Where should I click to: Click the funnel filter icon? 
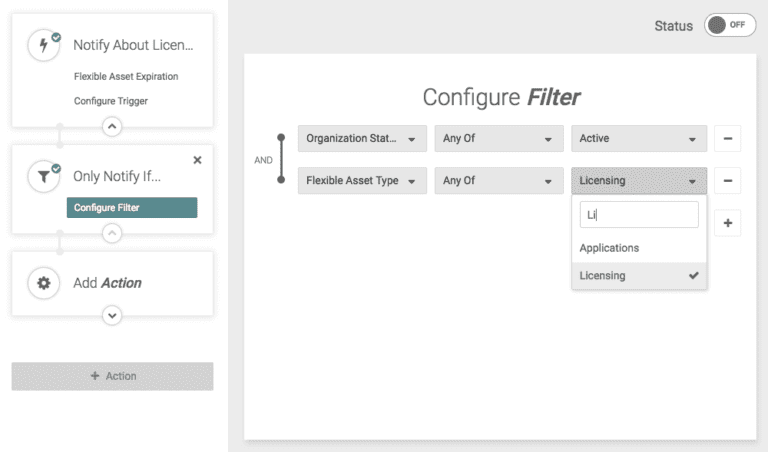pos(44,176)
